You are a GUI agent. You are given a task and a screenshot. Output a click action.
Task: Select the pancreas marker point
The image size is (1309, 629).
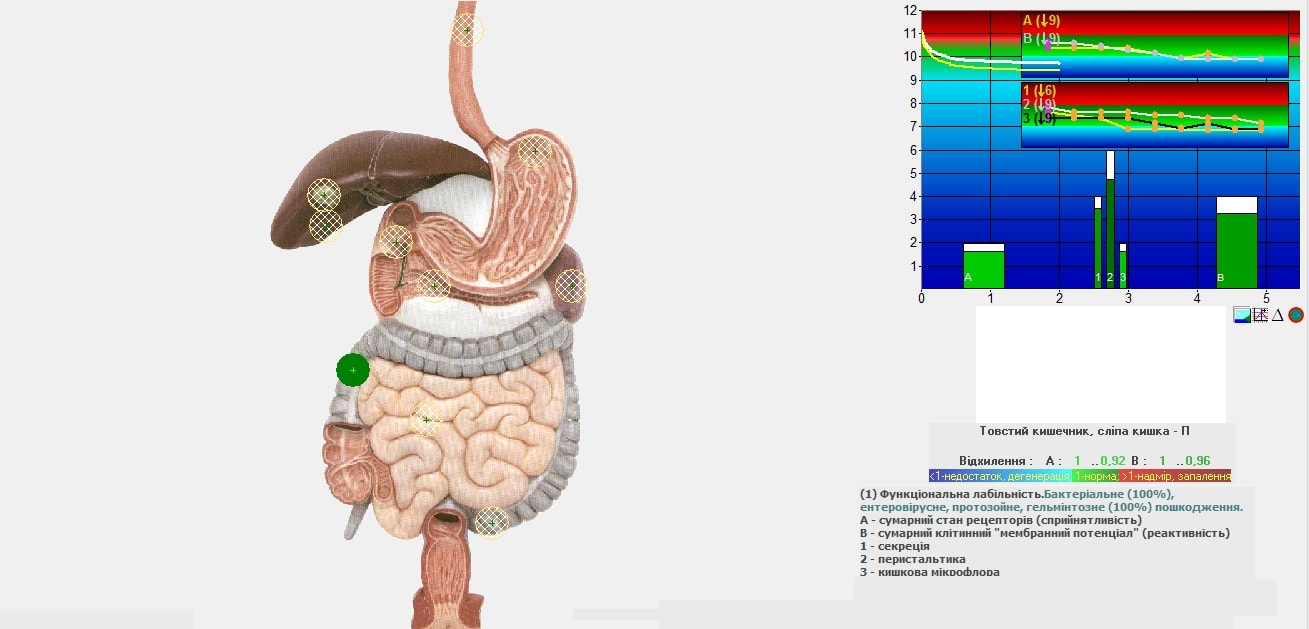pos(433,285)
